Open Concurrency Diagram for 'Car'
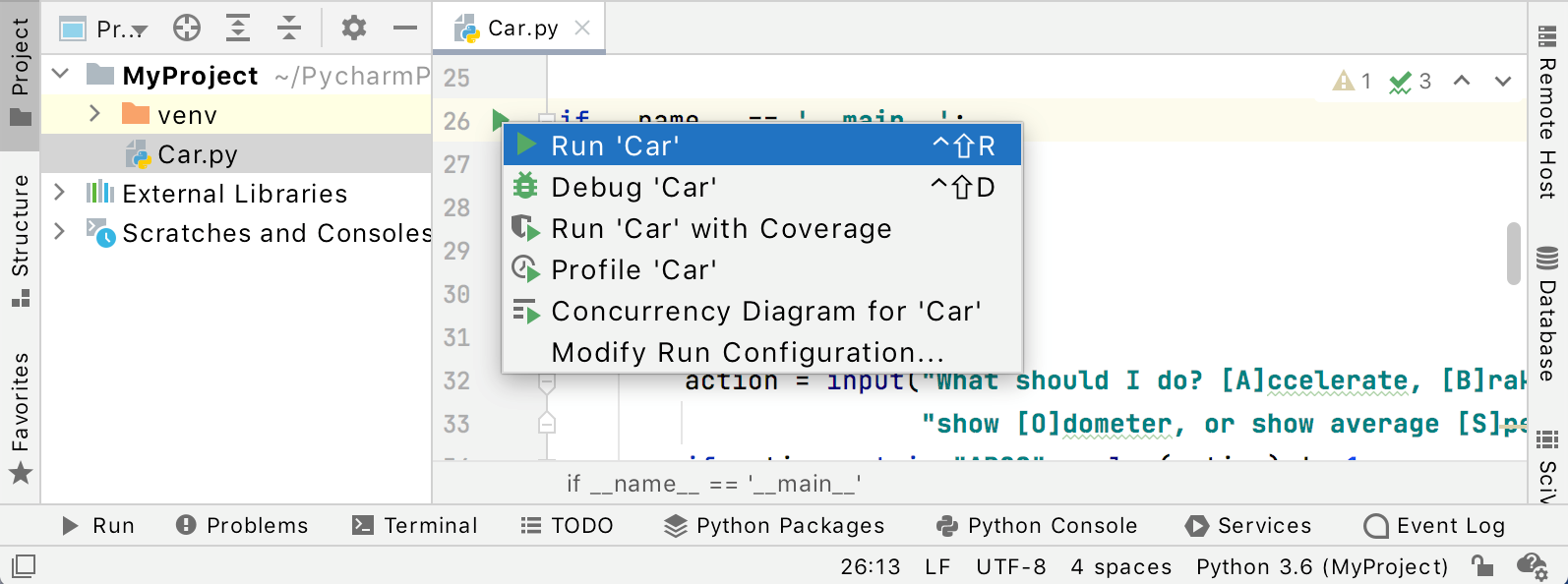1568x584 pixels. coord(762,311)
